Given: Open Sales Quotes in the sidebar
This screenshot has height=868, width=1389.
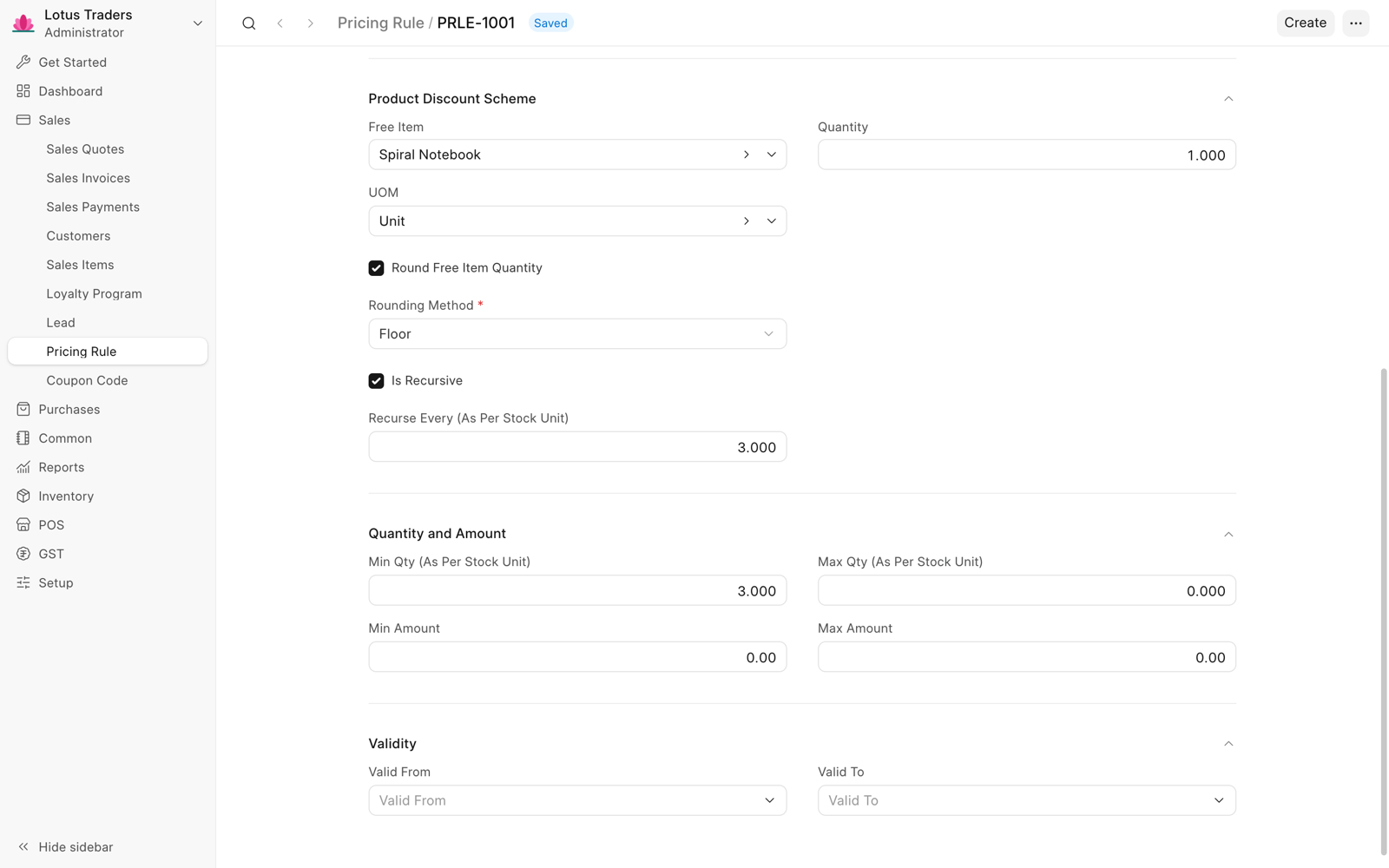Looking at the screenshot, I should point(85,149).
